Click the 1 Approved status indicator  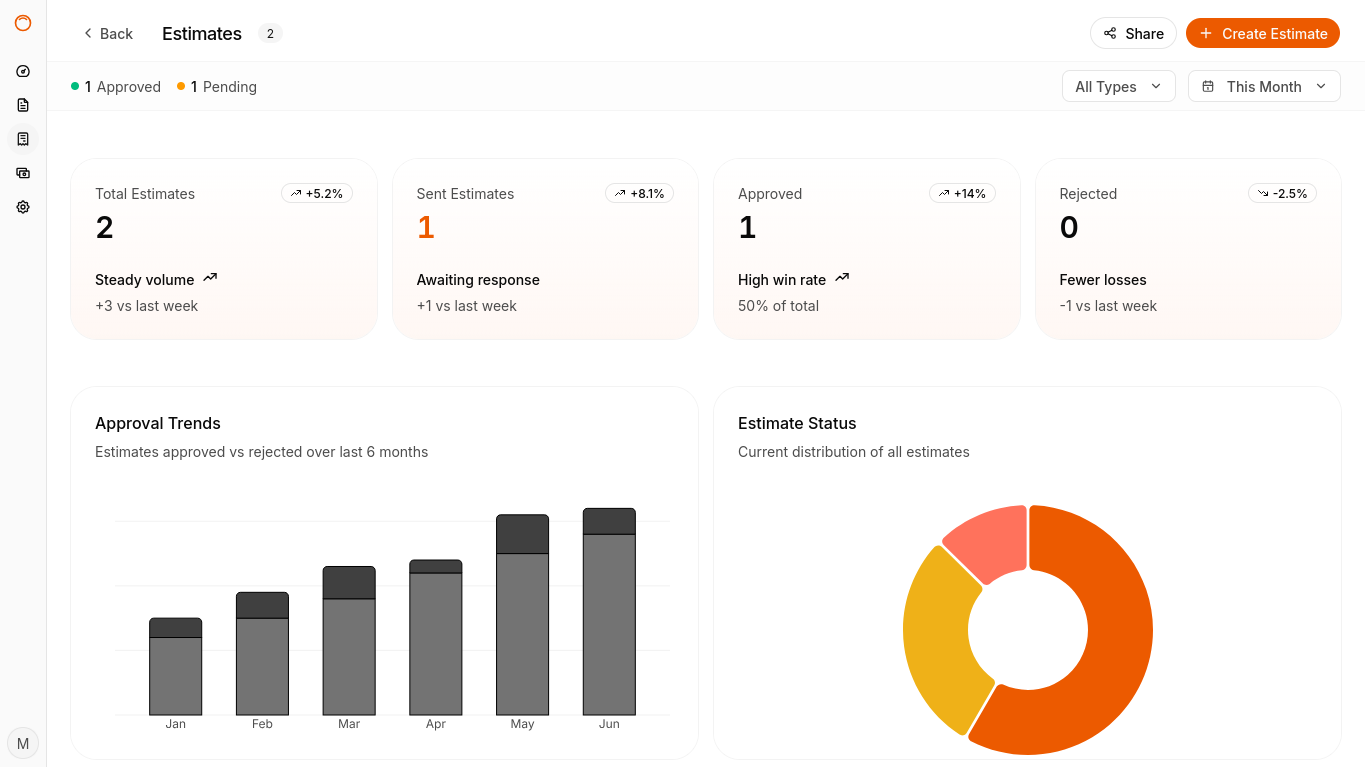tap(116, 87)
